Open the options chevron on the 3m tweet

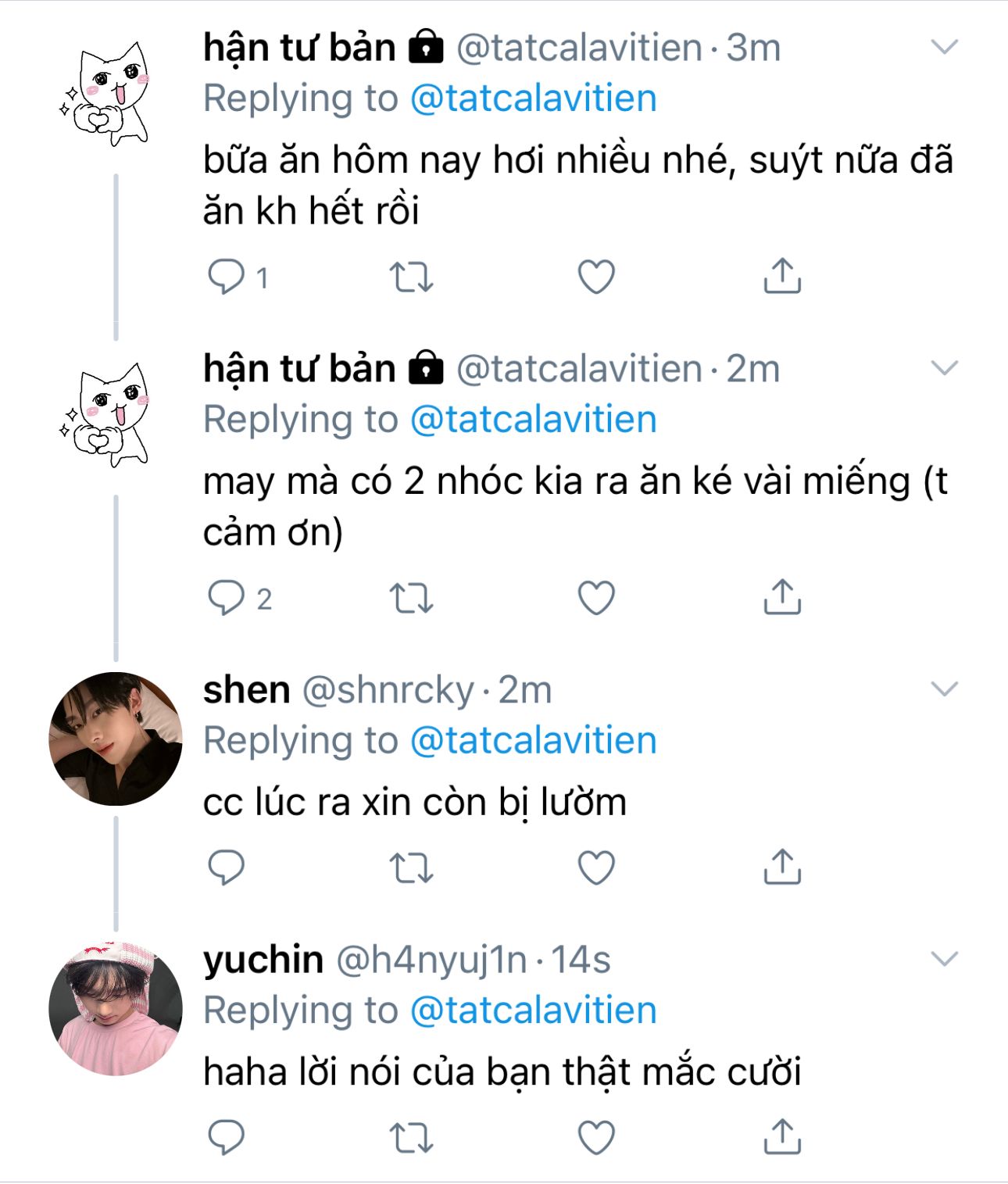[x=945, y=48]
